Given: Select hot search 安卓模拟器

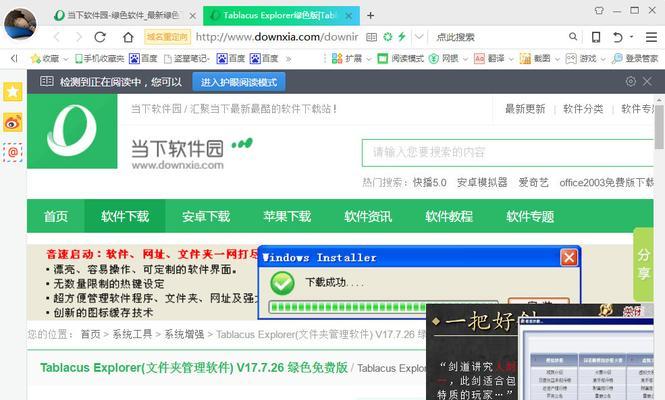Looking at the screenshot, I should tap(482, 183).
